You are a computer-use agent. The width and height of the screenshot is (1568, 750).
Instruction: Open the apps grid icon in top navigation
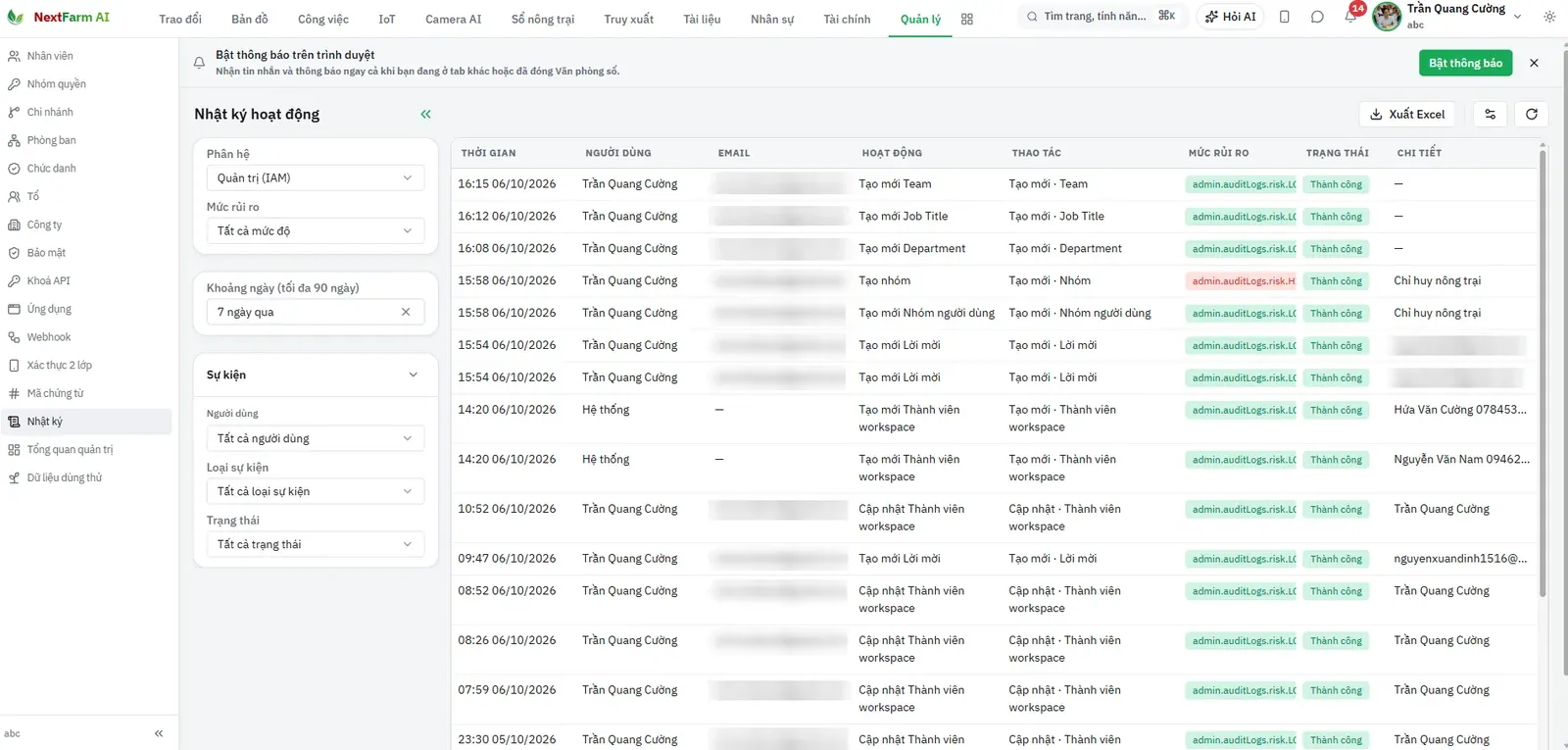tap(967, 19)
